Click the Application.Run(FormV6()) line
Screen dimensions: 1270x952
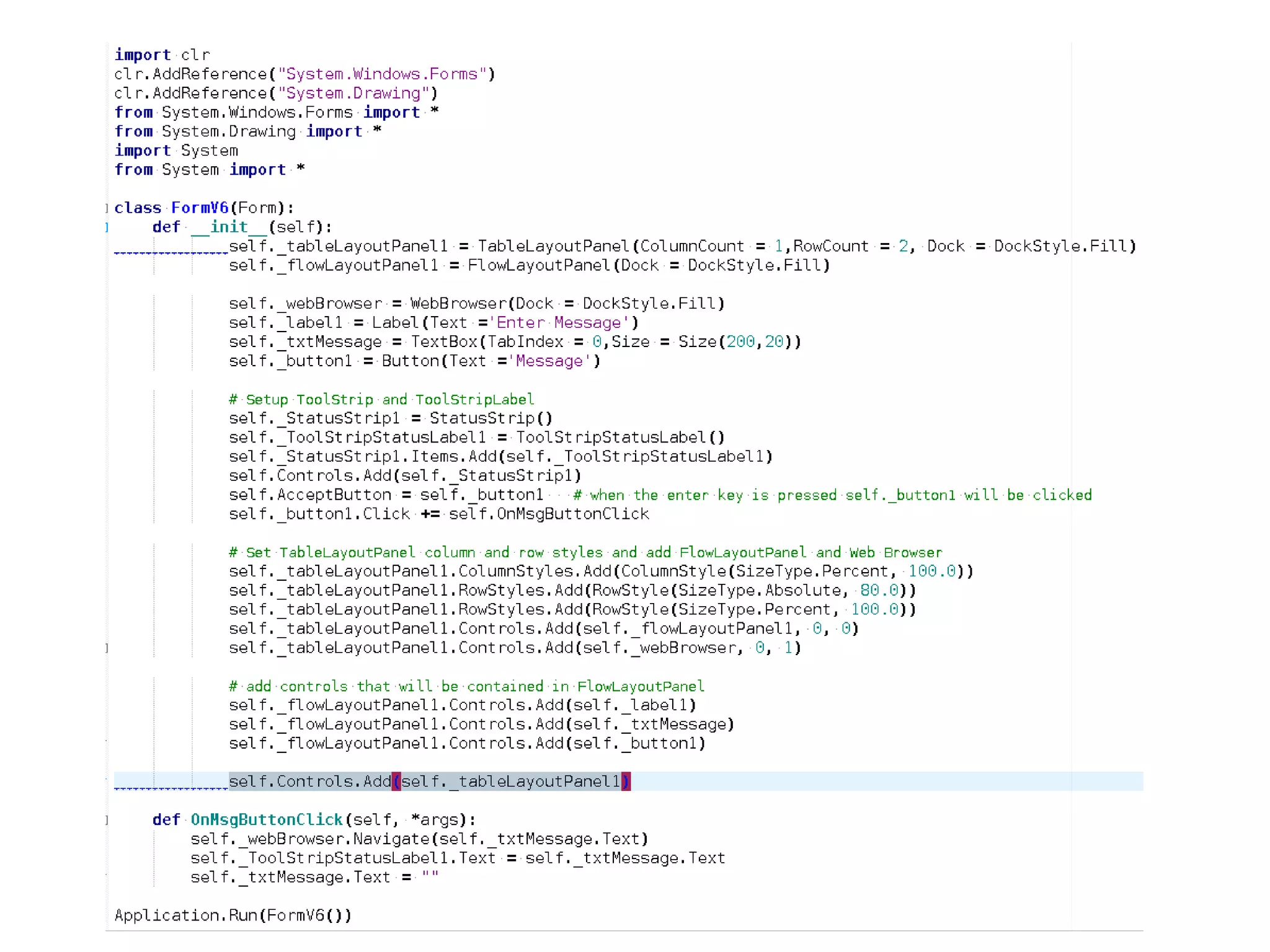(x=233, y=915)
